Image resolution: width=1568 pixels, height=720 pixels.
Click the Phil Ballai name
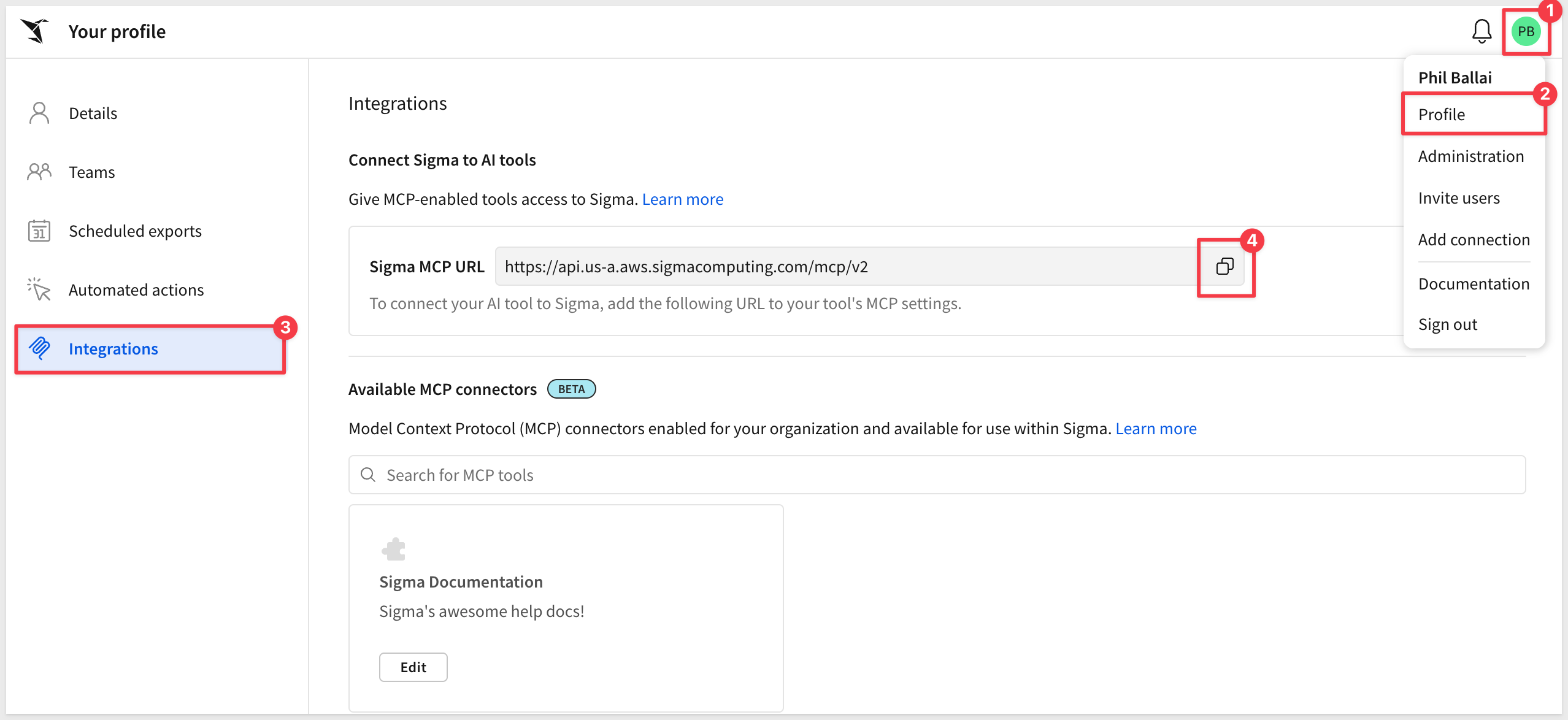click(1455, 78)
